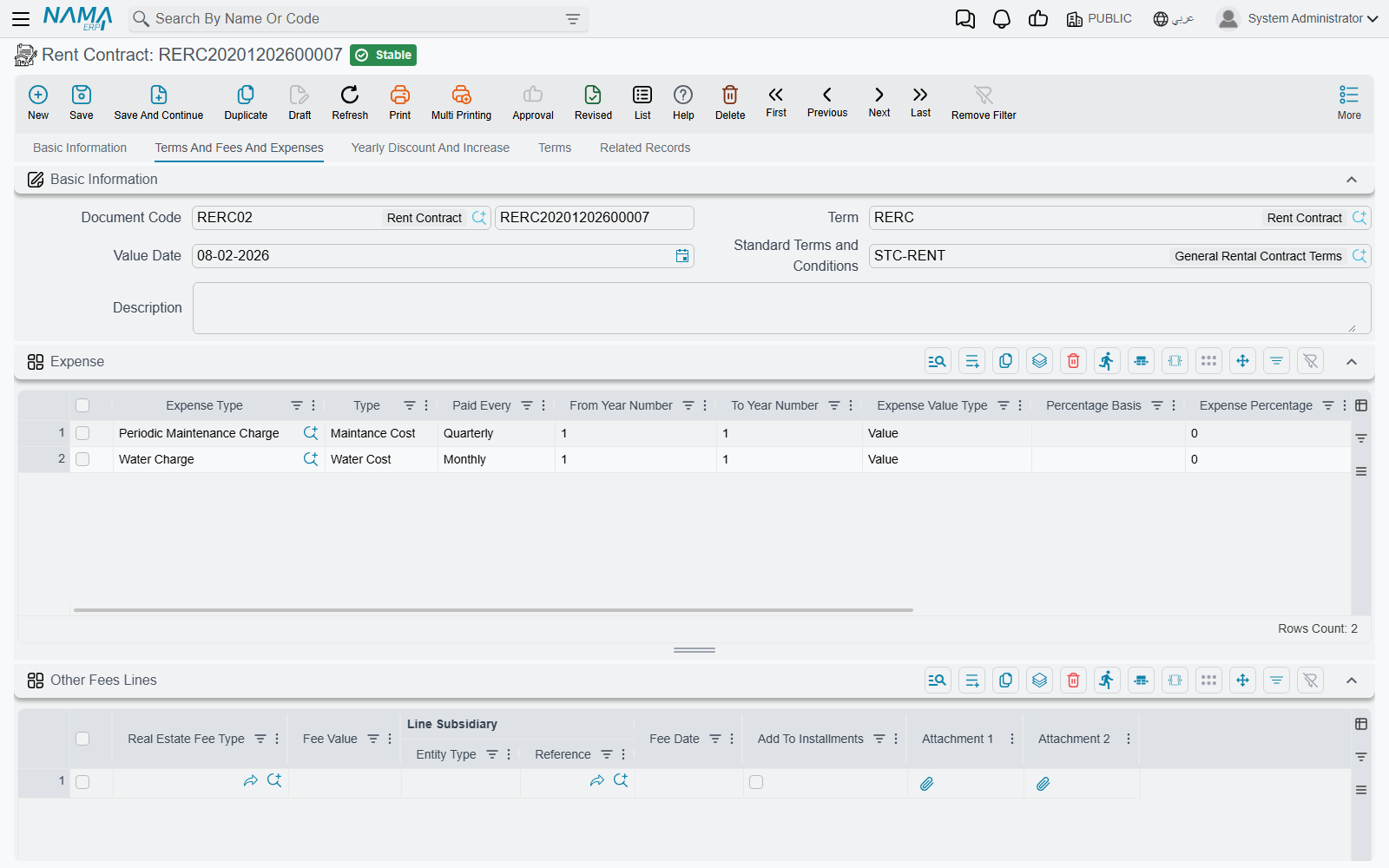Click the Value Date field
The image size is (1389, 868).
point(443,255)
